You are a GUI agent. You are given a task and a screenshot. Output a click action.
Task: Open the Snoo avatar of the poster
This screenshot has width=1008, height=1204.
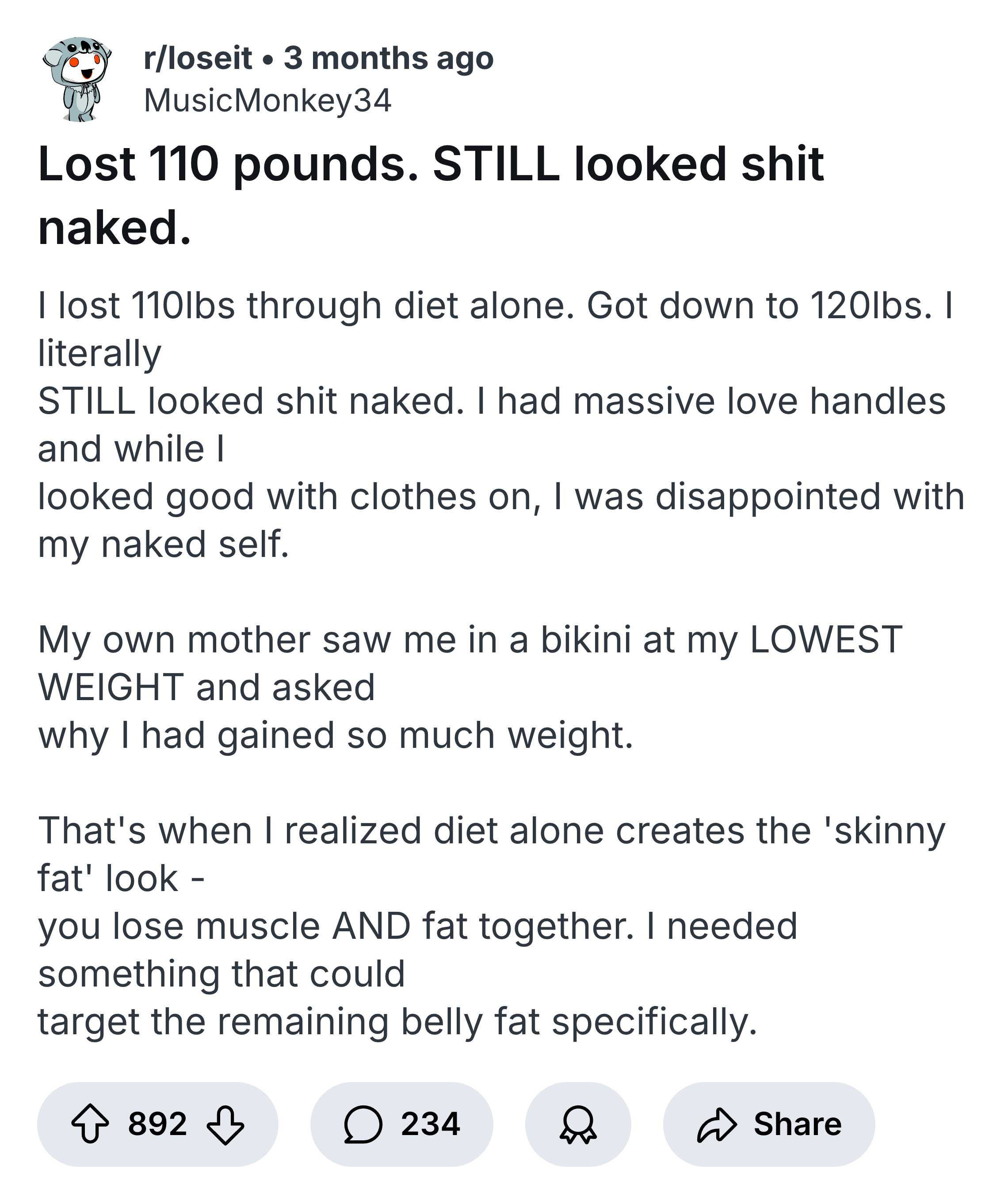pos(78,79)
